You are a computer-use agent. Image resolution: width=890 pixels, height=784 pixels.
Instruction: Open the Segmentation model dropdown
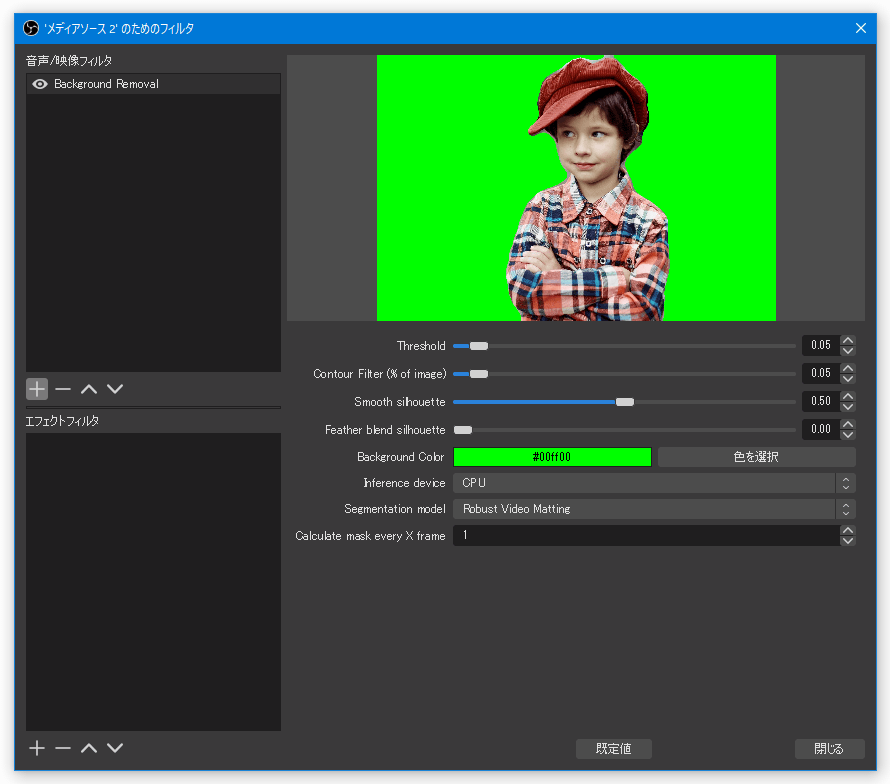click(654, 509)
